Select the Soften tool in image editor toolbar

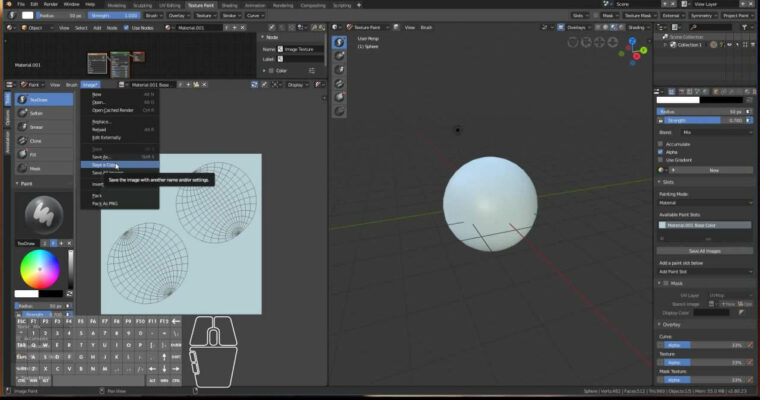[44, 113]
